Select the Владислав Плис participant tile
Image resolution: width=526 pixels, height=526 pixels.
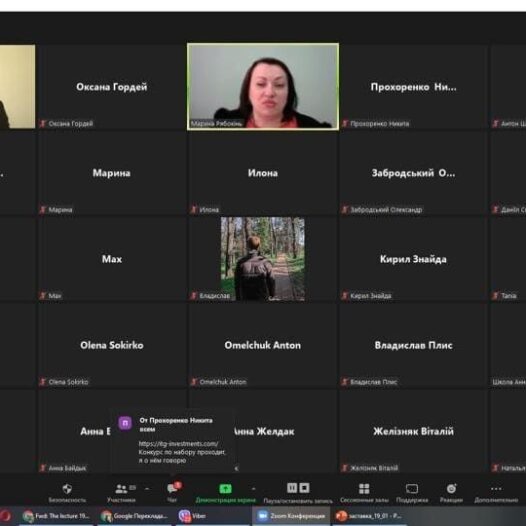point(413,345)
